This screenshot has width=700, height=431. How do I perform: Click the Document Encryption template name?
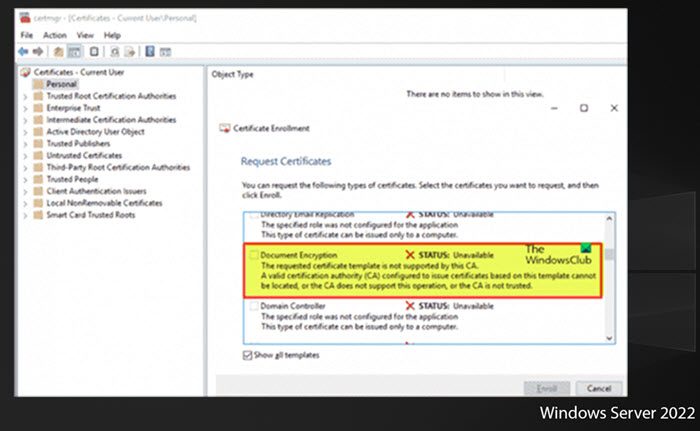pyautogui.click(x=299, y=255)
